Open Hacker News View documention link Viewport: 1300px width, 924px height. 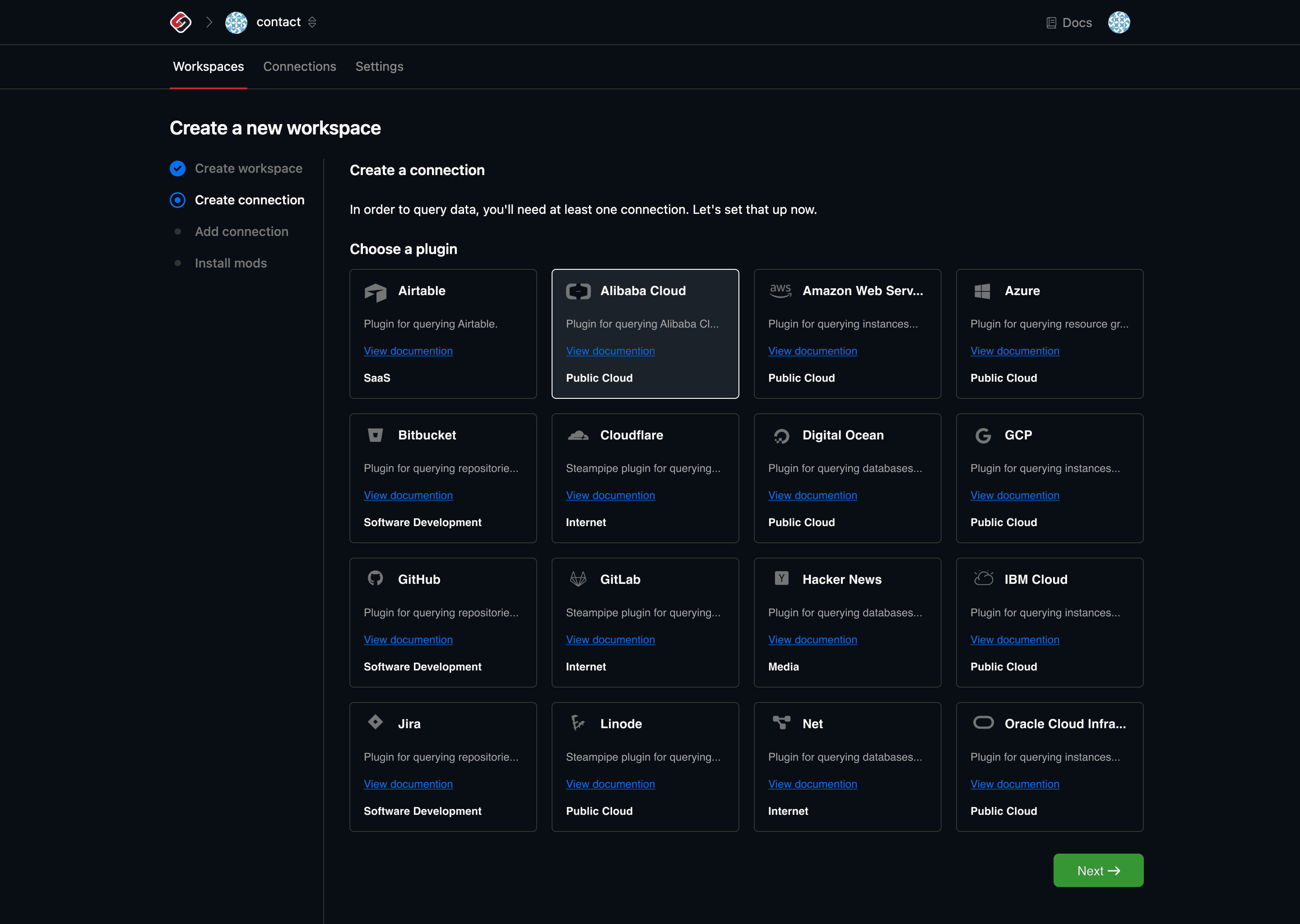click(812, 640)
